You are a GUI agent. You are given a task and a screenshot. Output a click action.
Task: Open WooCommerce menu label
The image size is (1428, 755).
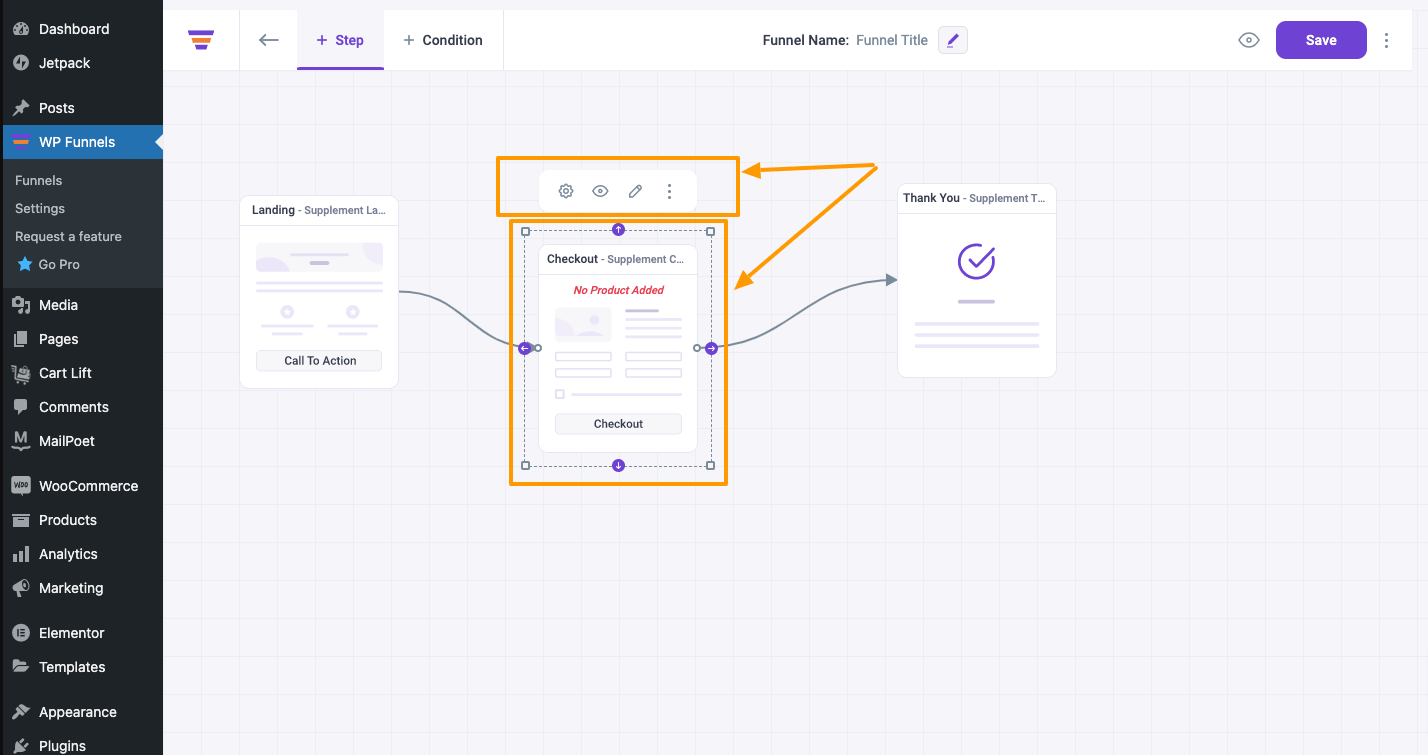tap(89, 486)
